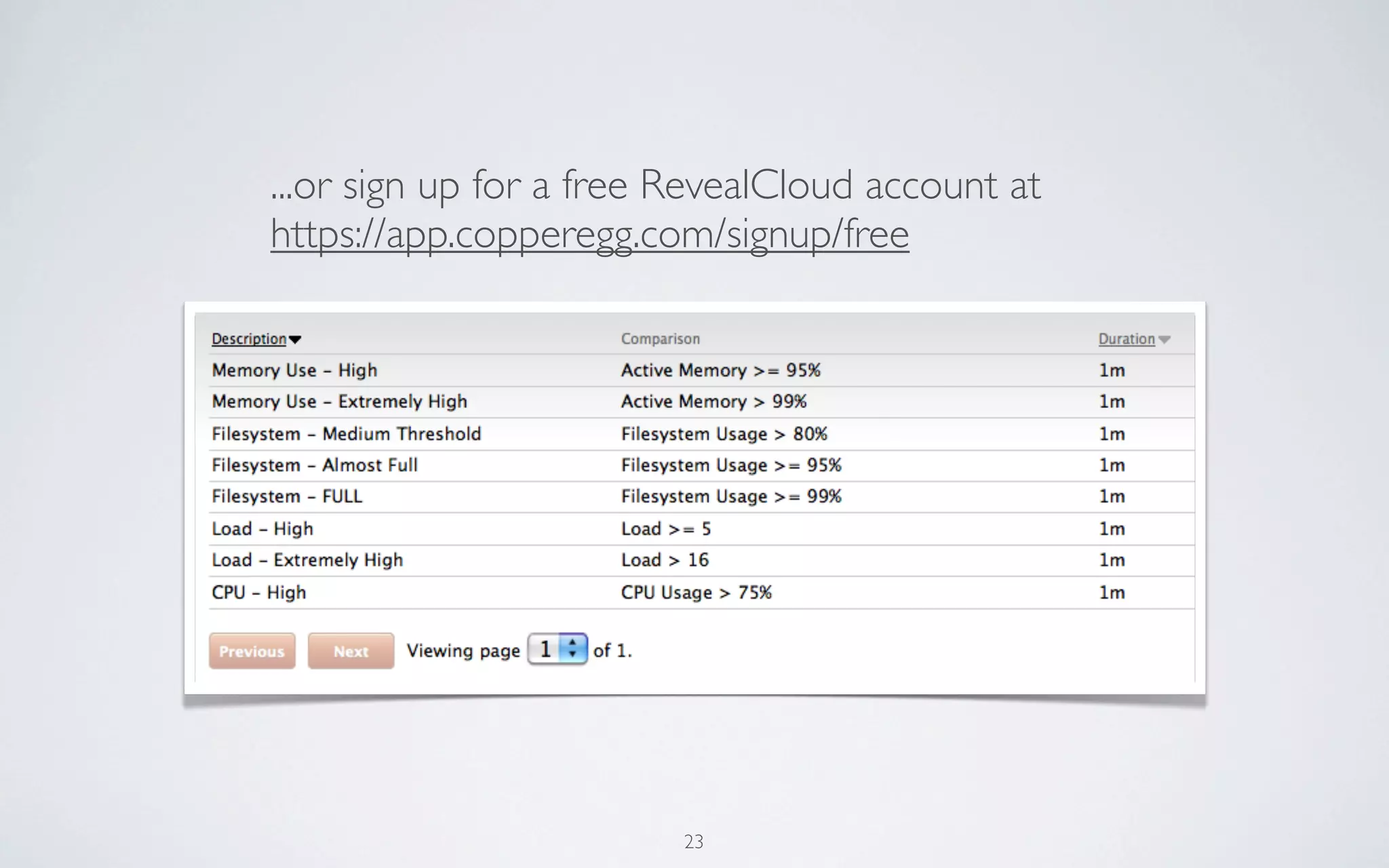Click the Comparison column header
1389x868 pixels.
click(x=660, y=339)
